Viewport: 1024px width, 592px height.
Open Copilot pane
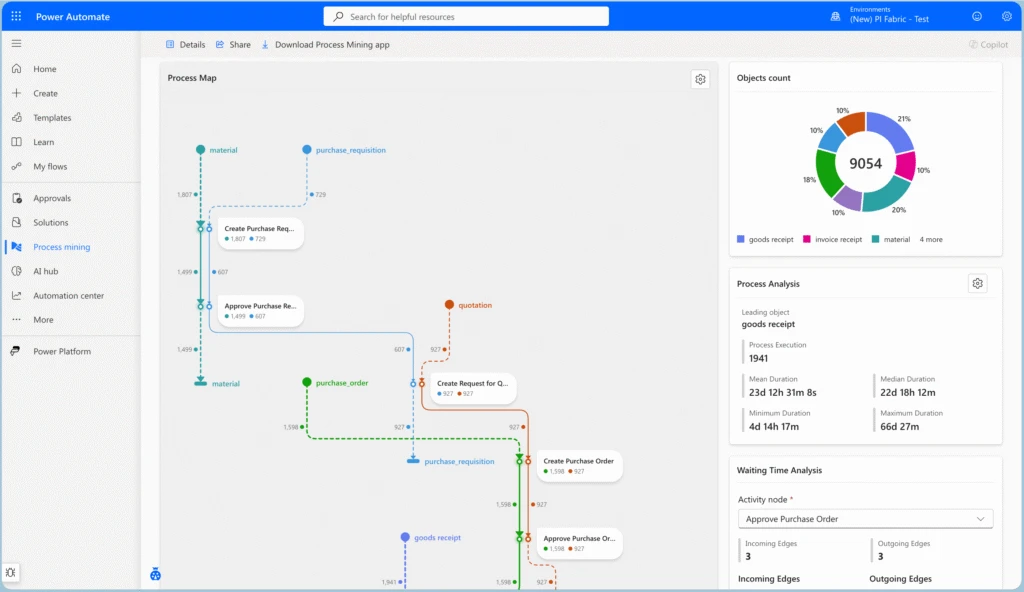(988, 45)
